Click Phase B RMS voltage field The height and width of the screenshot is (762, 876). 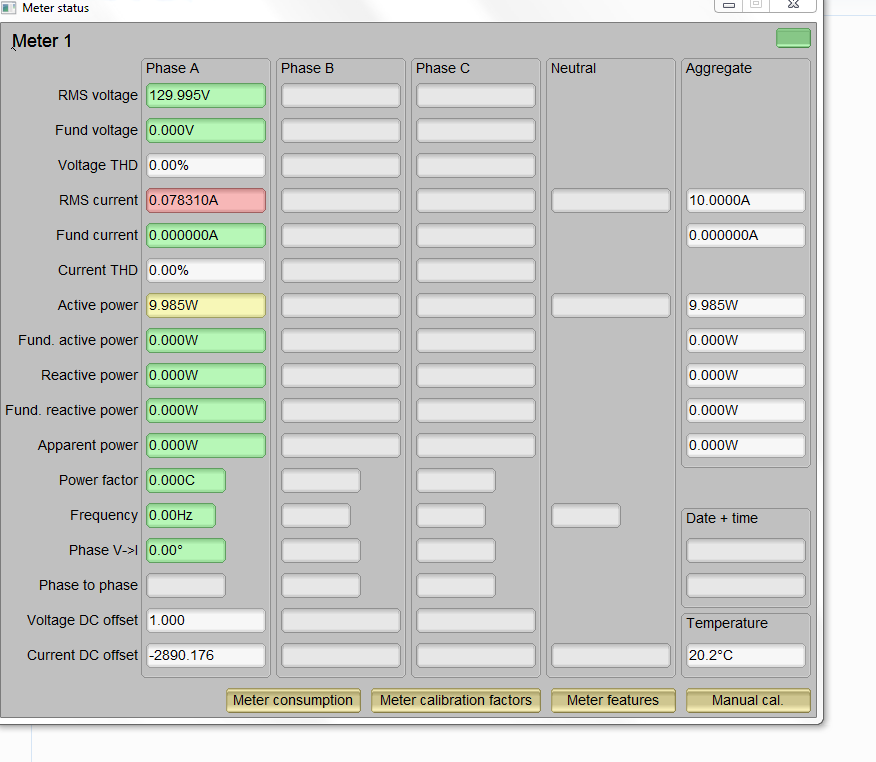click(341, 96)
